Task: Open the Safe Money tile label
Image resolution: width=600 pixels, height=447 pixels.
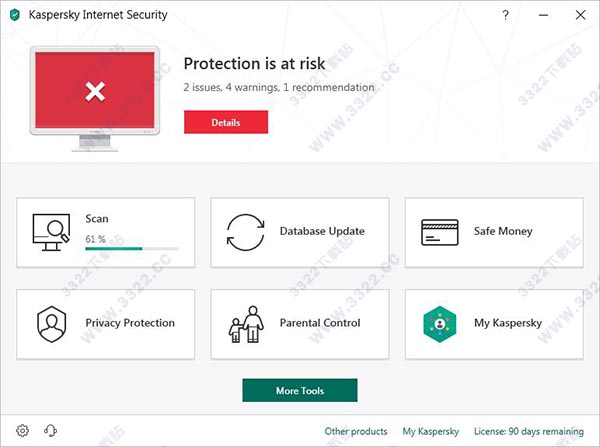Action: point(503,231)
